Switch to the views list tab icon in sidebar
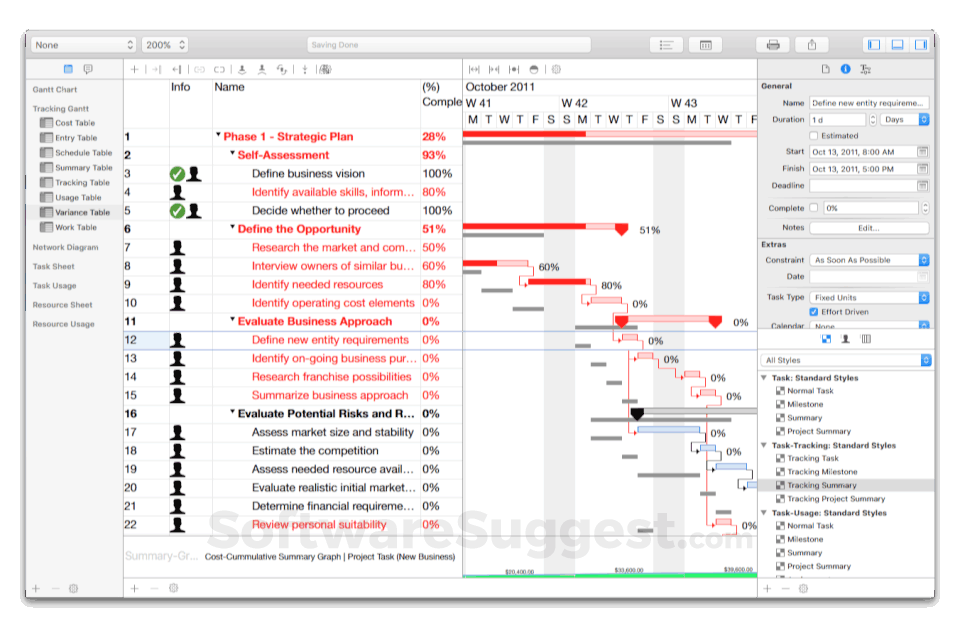Image resolution: width=960 pixels, height=628 pixels. pyautogui.click(x=69, y=69)
